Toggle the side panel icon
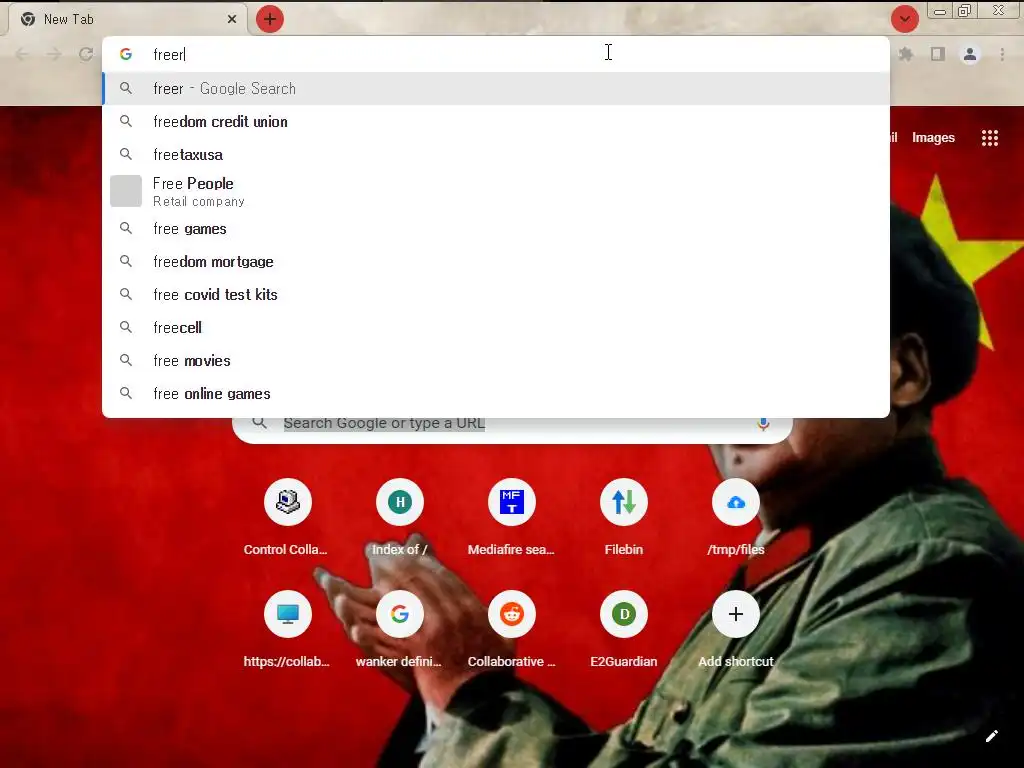The height and width of the screenshot is (768, 1024). pos(938,54)
